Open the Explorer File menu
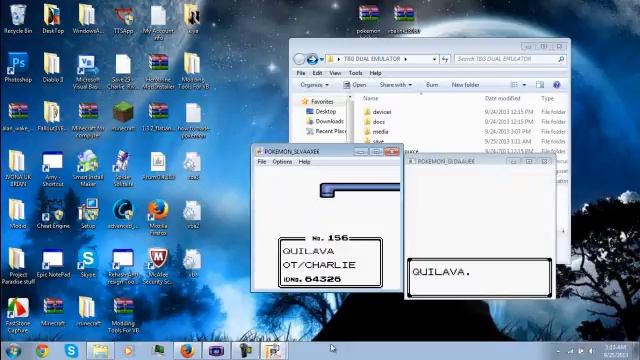The height and width of the screenshot is (360, 640). tap(301, 73)
